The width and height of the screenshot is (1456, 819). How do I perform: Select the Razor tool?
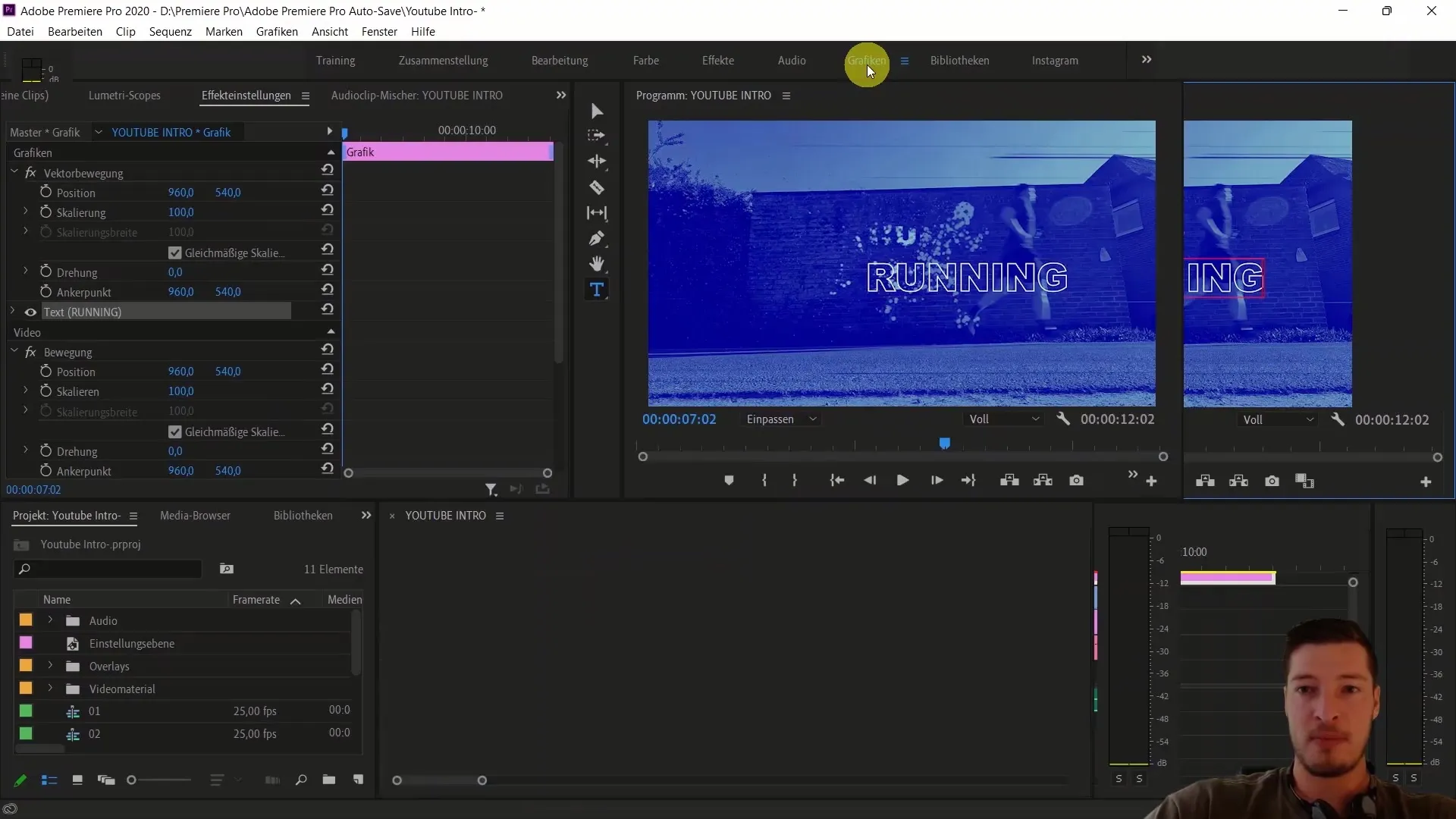click(597, 187)
